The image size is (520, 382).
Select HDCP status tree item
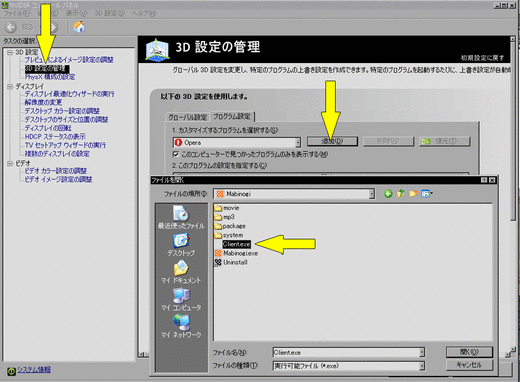click(x=55, y=137)
